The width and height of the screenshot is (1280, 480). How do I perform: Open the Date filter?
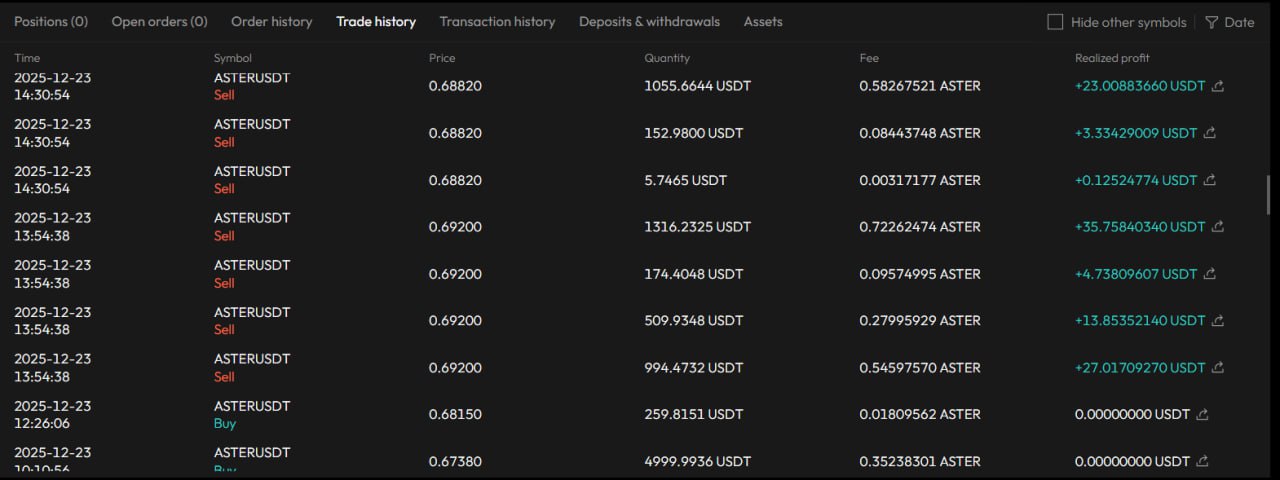[x=1230, y=22]
